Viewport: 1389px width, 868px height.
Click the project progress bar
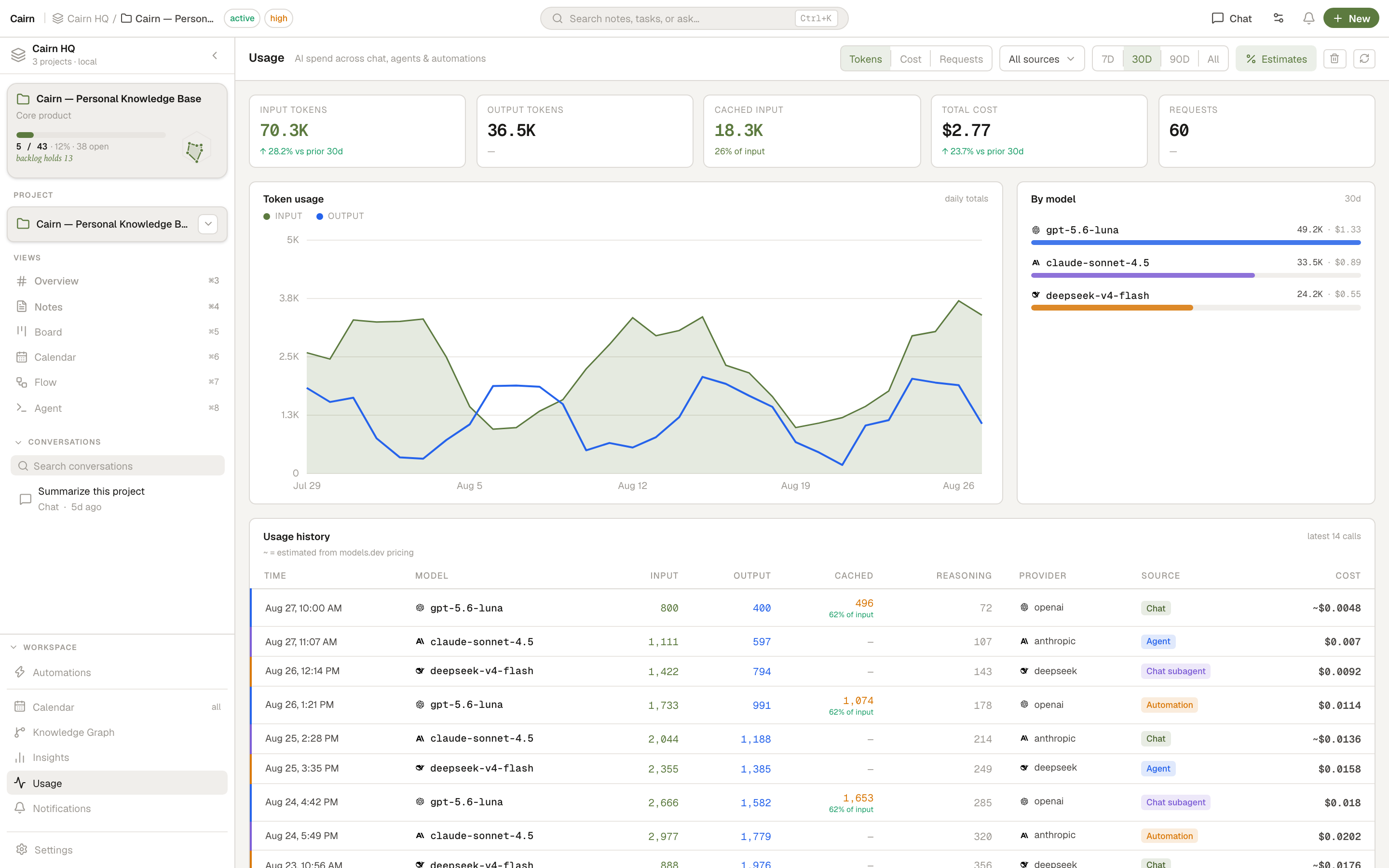[91, 135]
